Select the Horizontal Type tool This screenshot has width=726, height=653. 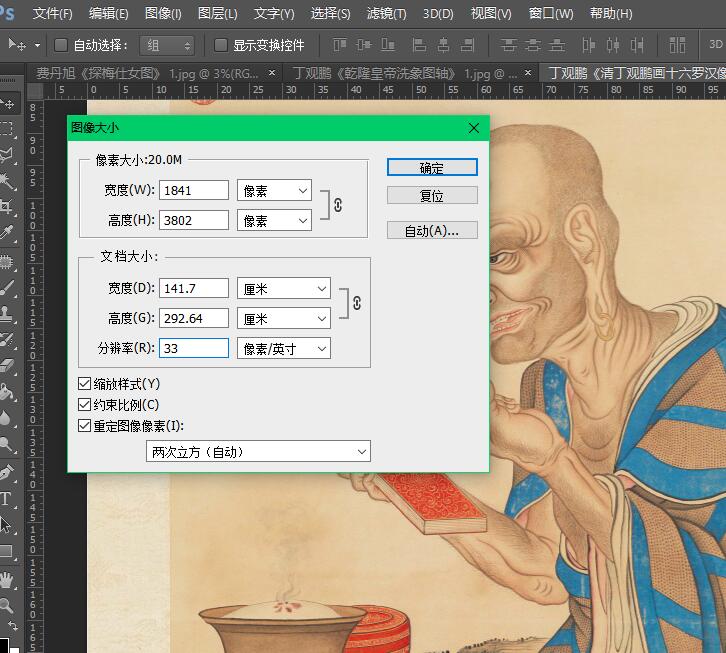[x=6, y=499]
